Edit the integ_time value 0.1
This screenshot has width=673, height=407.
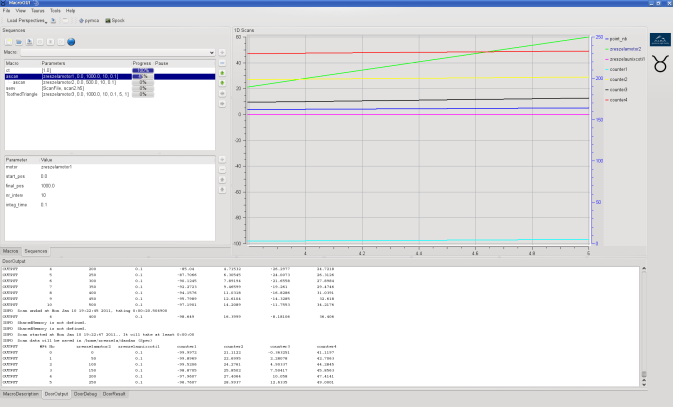[44, 205]
